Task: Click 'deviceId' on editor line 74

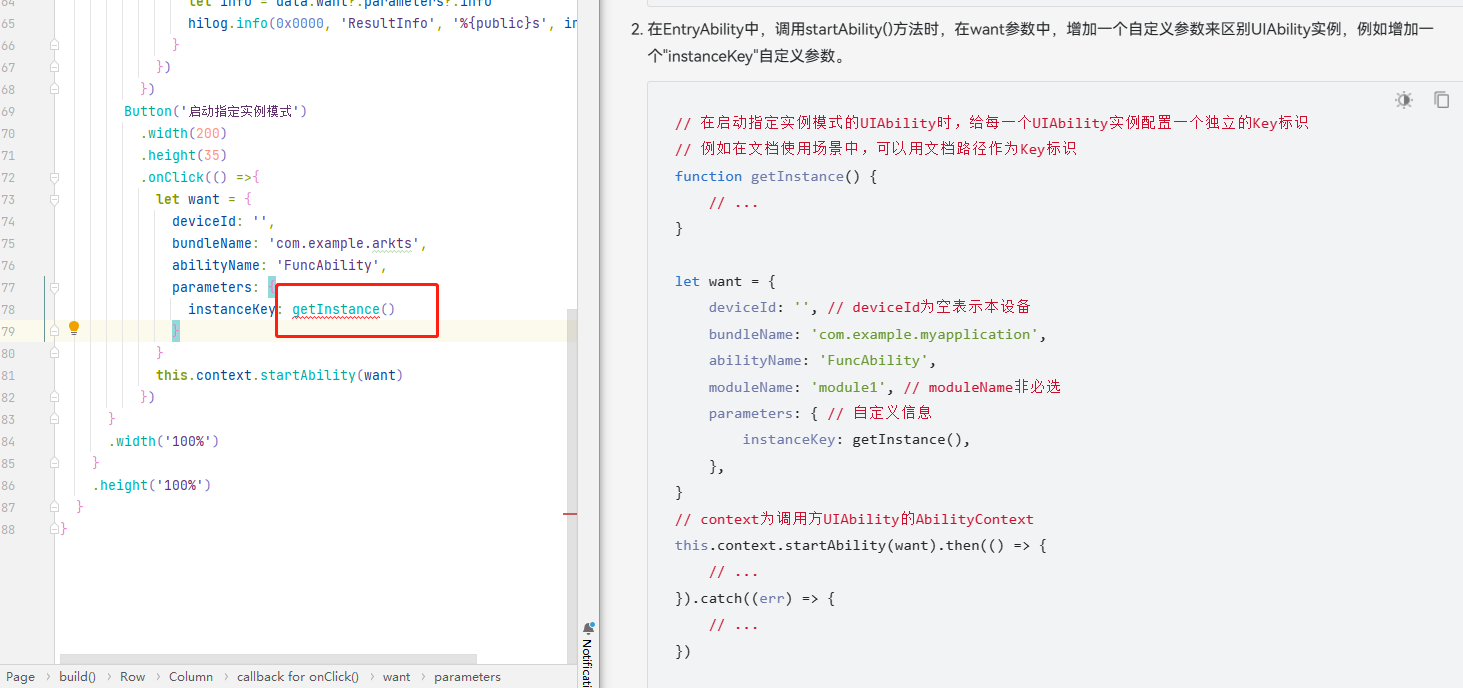Action: (x=204, y=221)
